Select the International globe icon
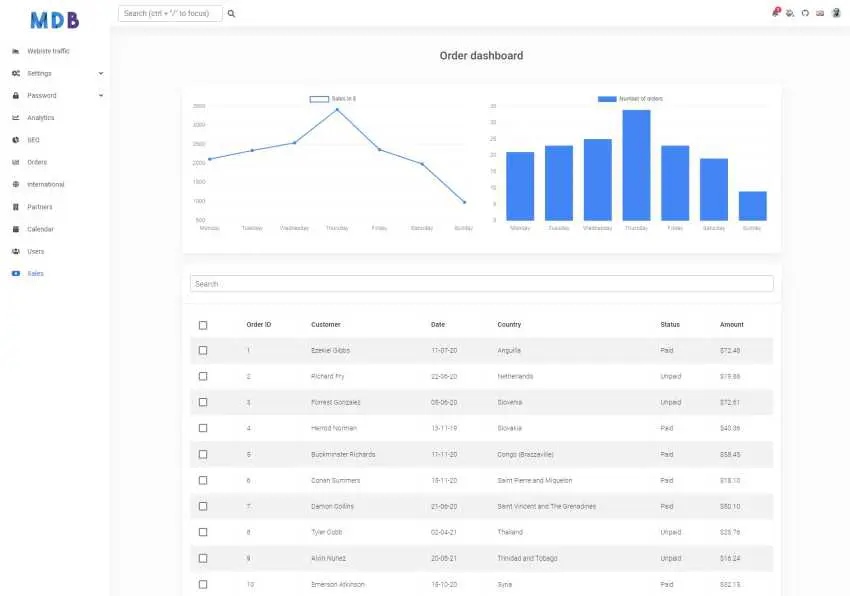Screen dimensions: 850x596 pos(14,184)
